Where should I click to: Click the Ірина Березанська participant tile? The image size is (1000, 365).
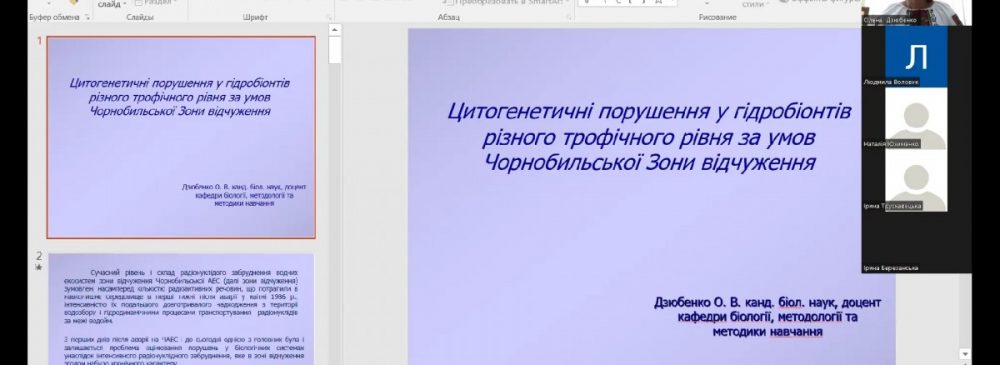[916, 242]
